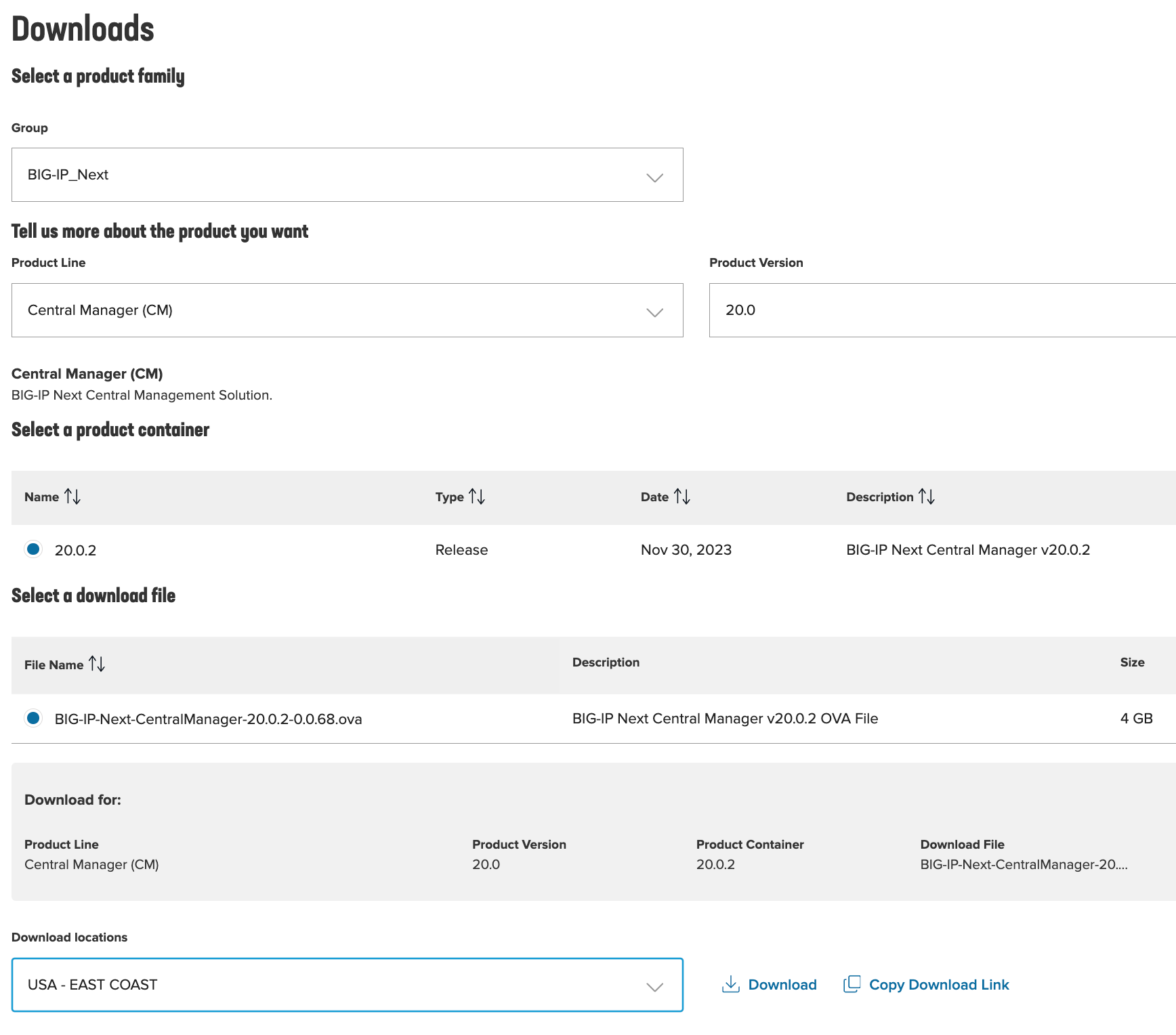Screen dimensions: 1176x1035
Task: Sort containers by Description sort arrows
Action: (x=927, y=497)
